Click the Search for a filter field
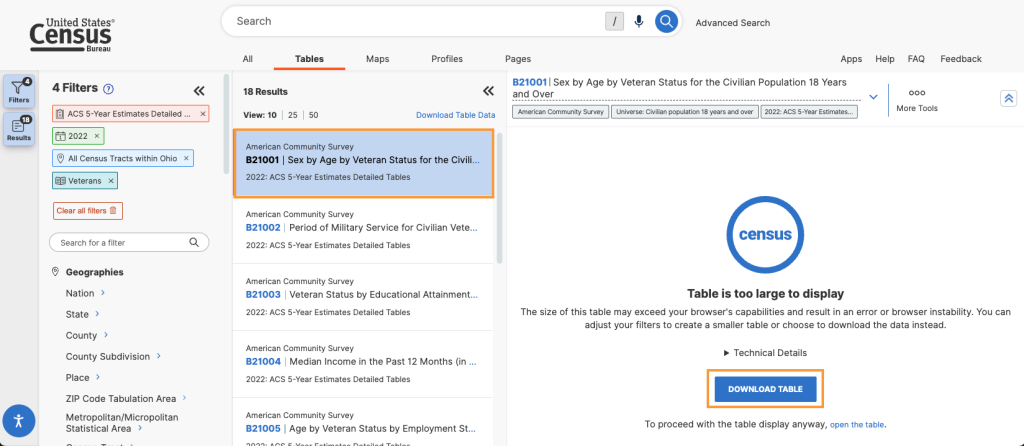The width and height of the screenshot is (1024, 446). click(120, 242)
